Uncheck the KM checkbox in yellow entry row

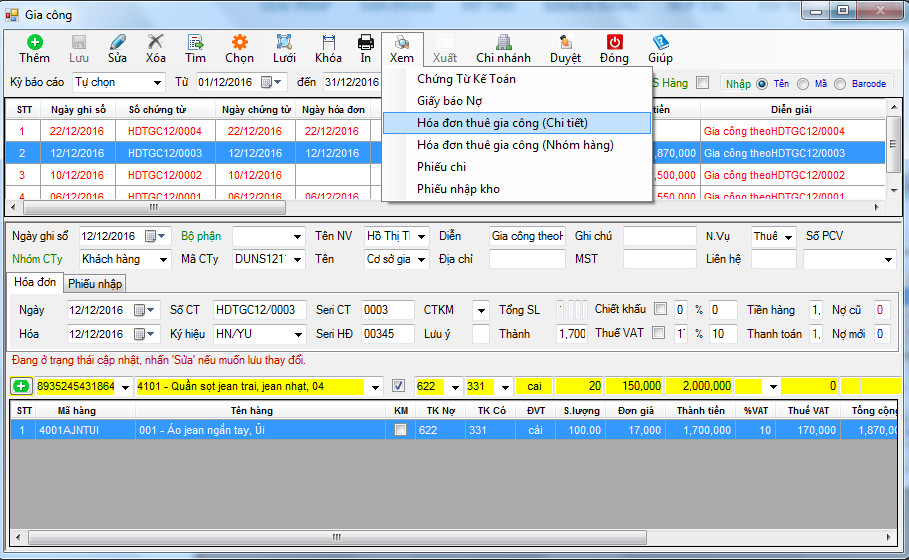pos(398,386)
